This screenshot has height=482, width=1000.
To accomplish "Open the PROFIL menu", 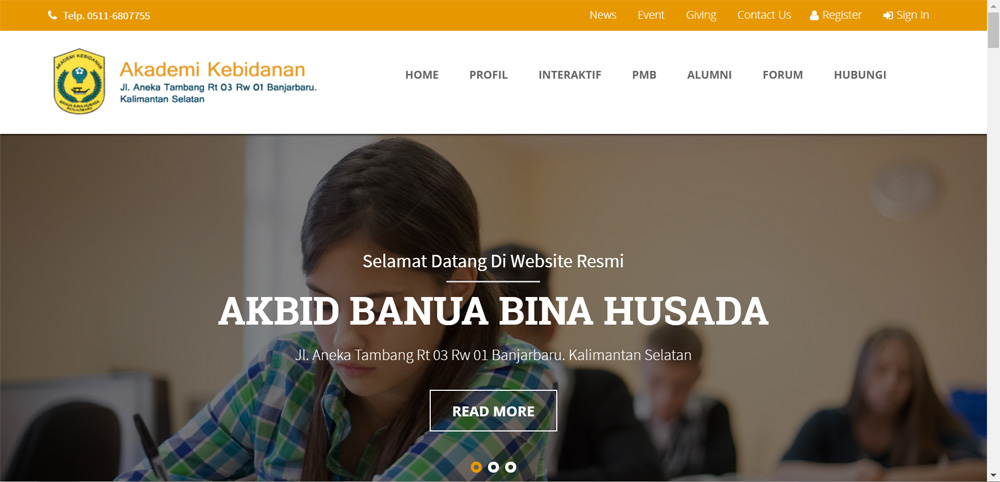I will pos(489,75).
